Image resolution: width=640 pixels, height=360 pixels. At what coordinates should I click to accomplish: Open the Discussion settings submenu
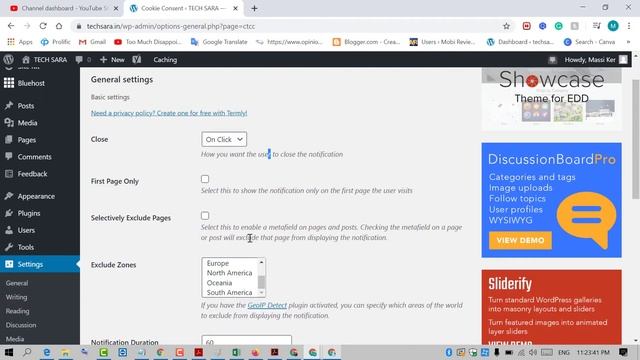coord(21,325)
